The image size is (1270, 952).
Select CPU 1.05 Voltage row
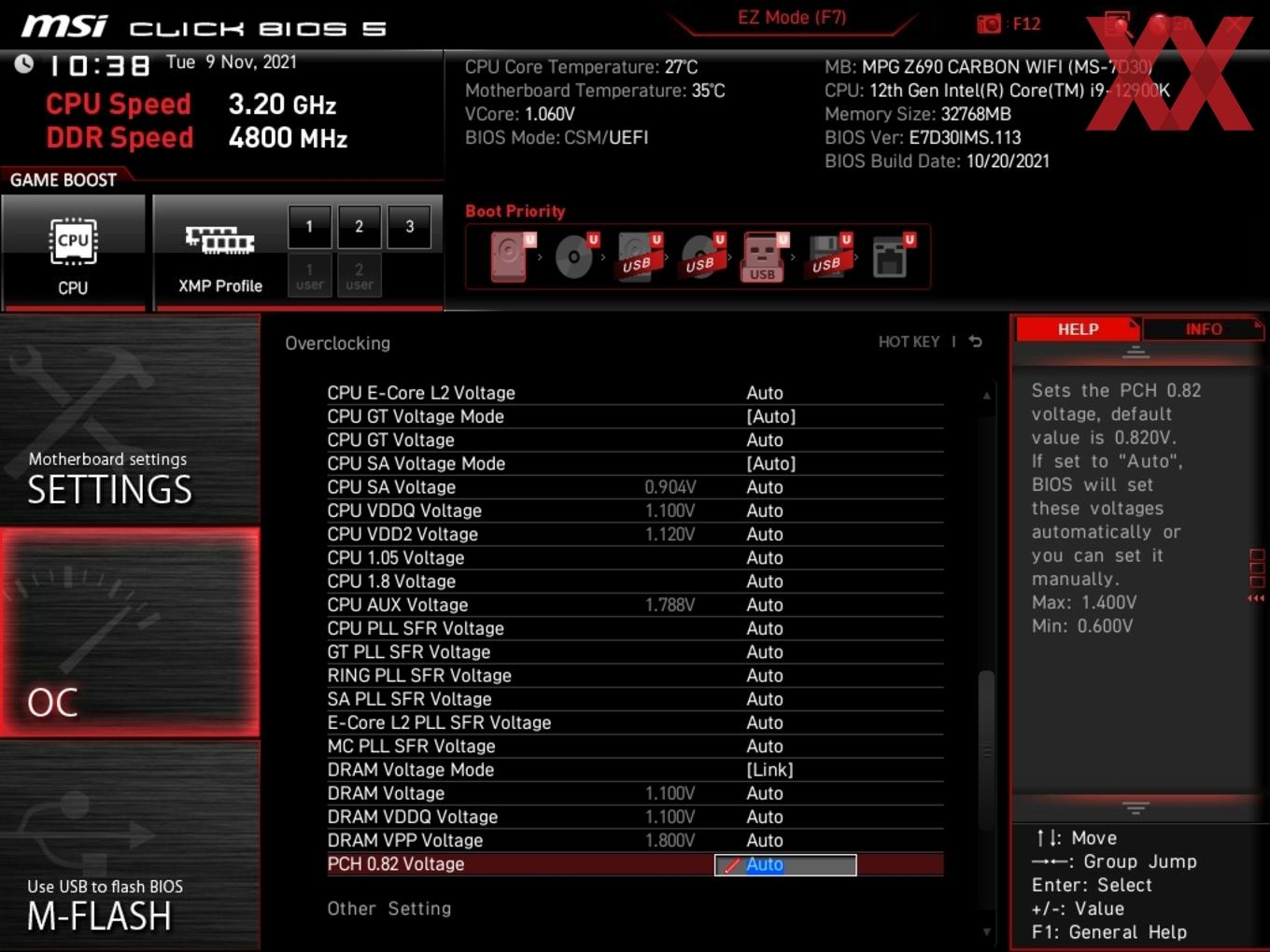click(x=635, y=558)
